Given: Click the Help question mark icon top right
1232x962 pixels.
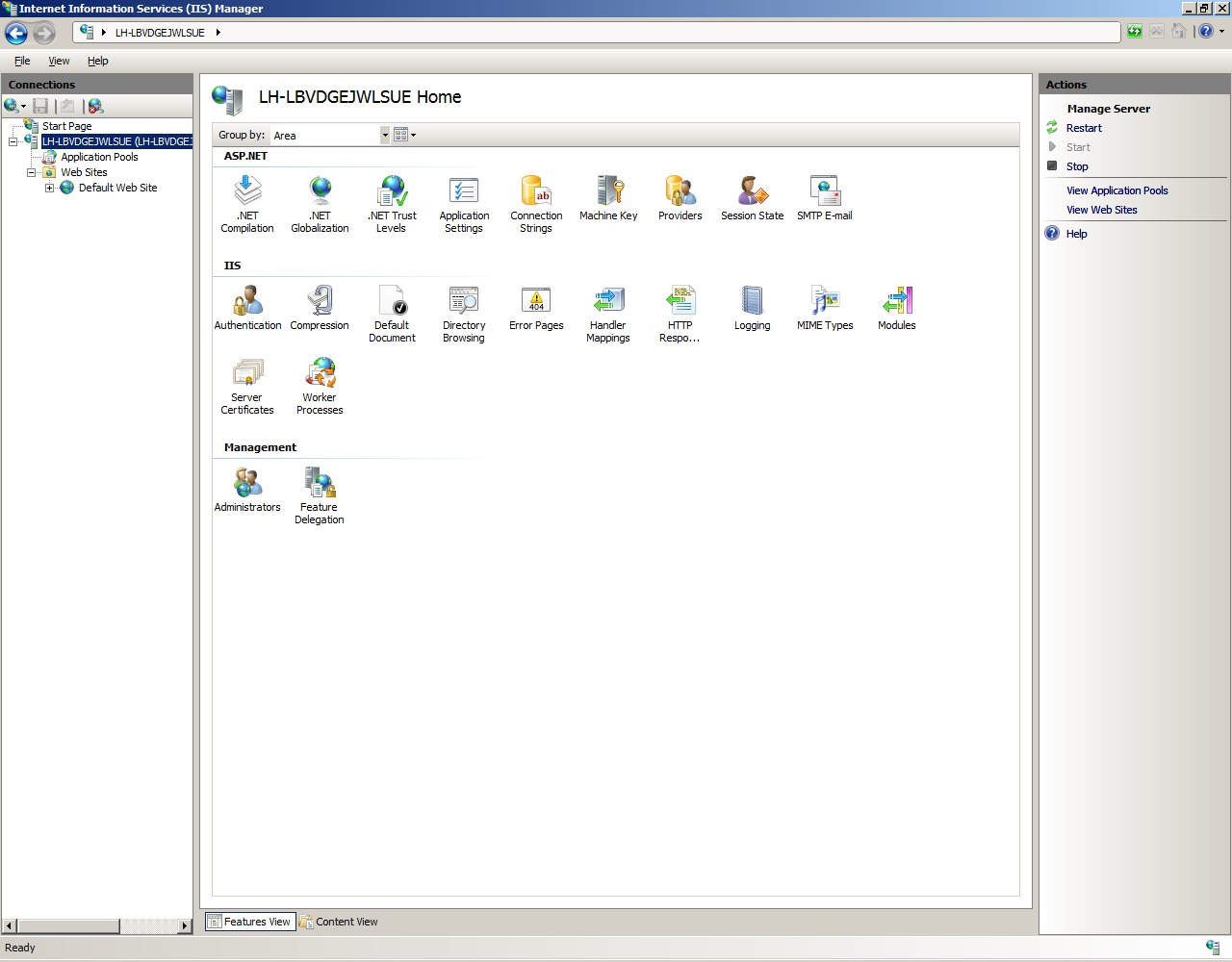Looking at the screenshot, I should (x=1205, y=32).
